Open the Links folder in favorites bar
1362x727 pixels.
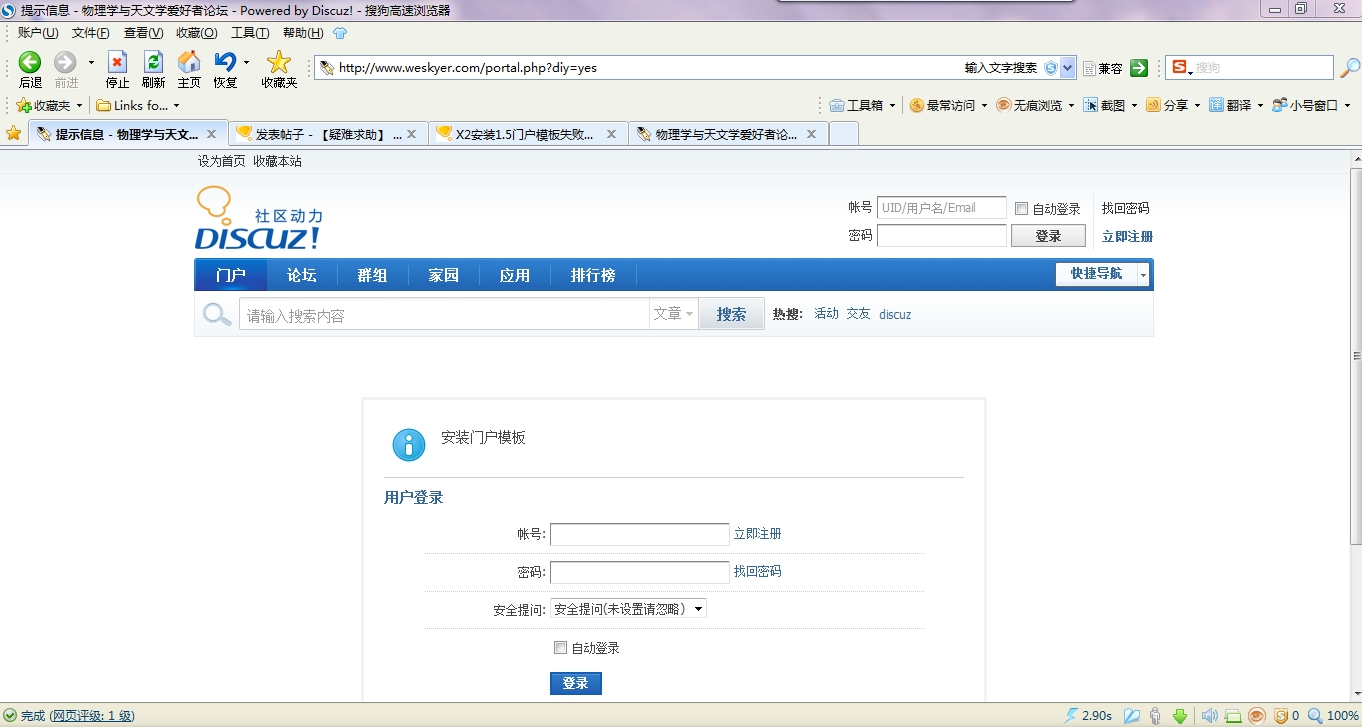tap(138, 105)
